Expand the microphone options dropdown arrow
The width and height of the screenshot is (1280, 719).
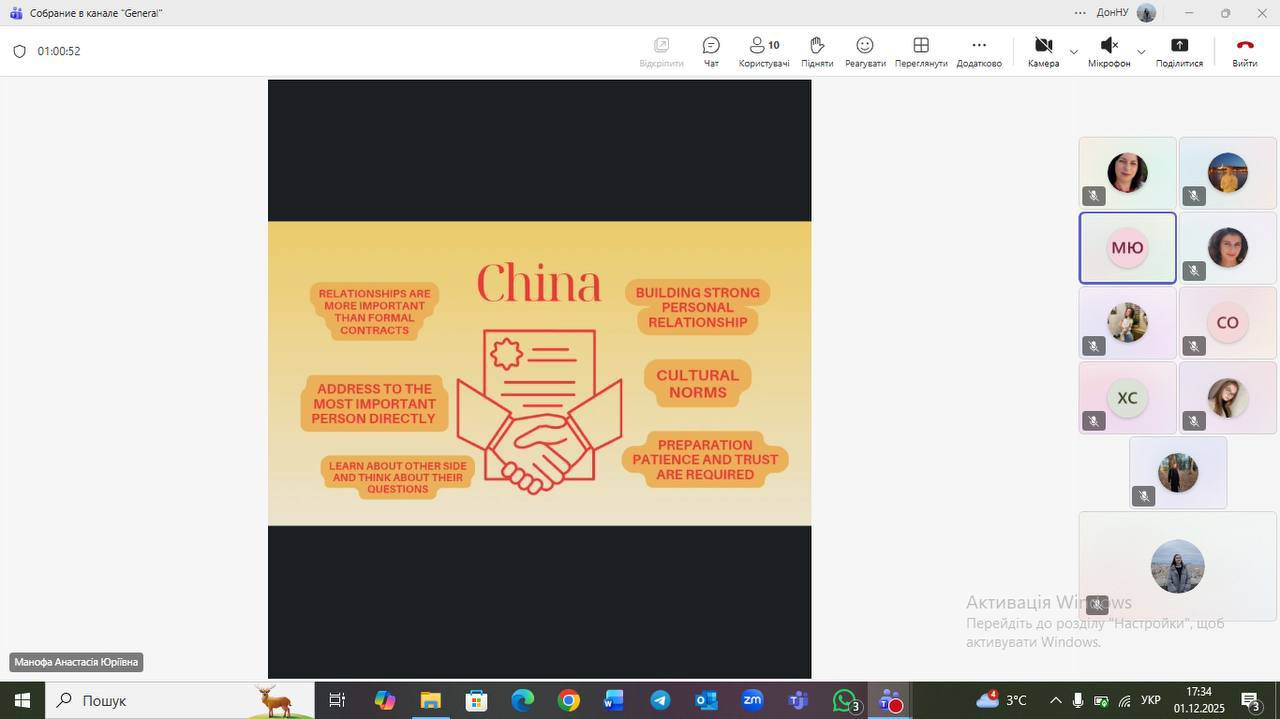coord(1141,52)
